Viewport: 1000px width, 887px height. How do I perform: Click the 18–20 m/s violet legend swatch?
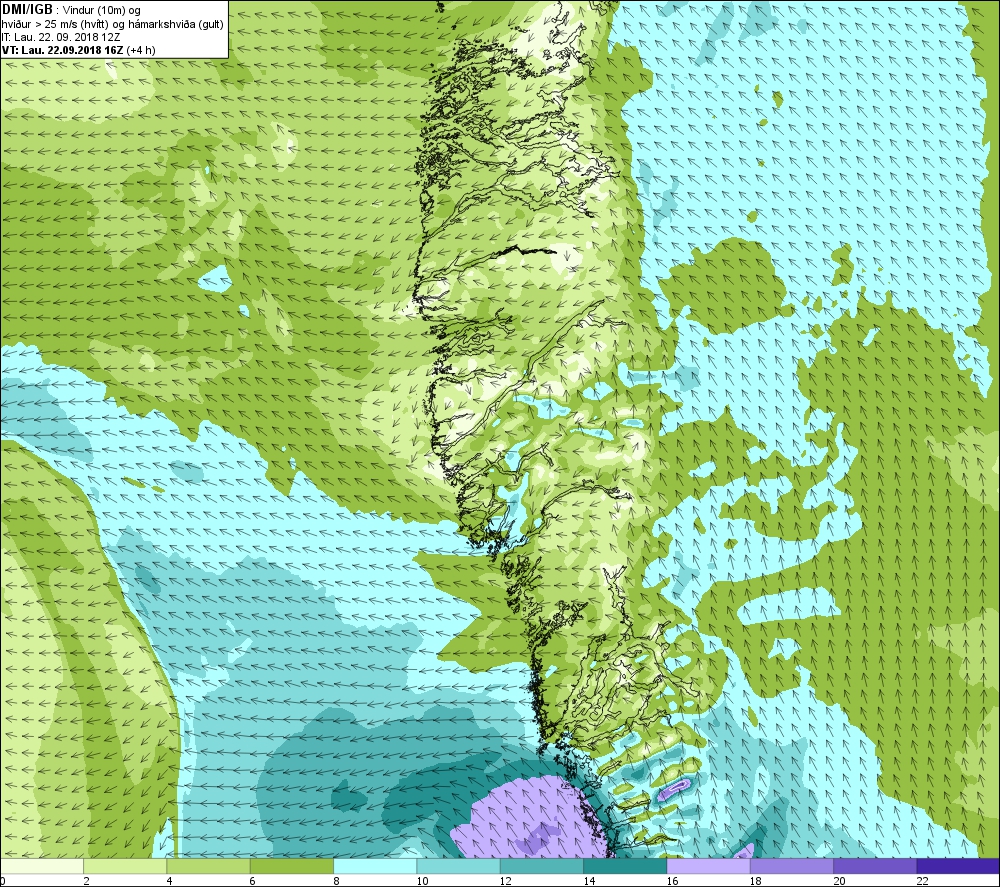(791, 866)
